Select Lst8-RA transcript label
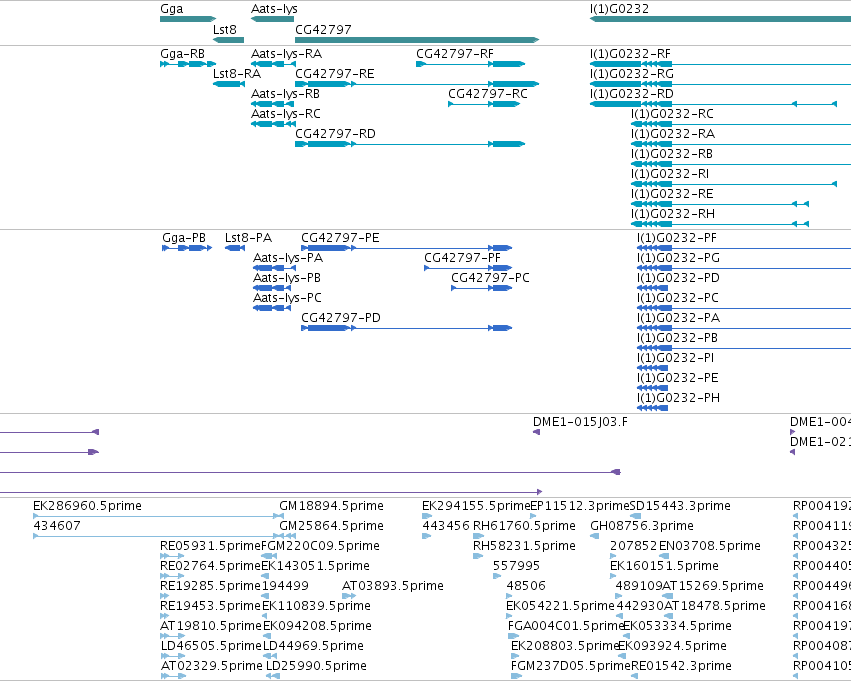Image resolution: width=851 pixels, height=681 pixels. pyautogui.click(x=237, y=74)
